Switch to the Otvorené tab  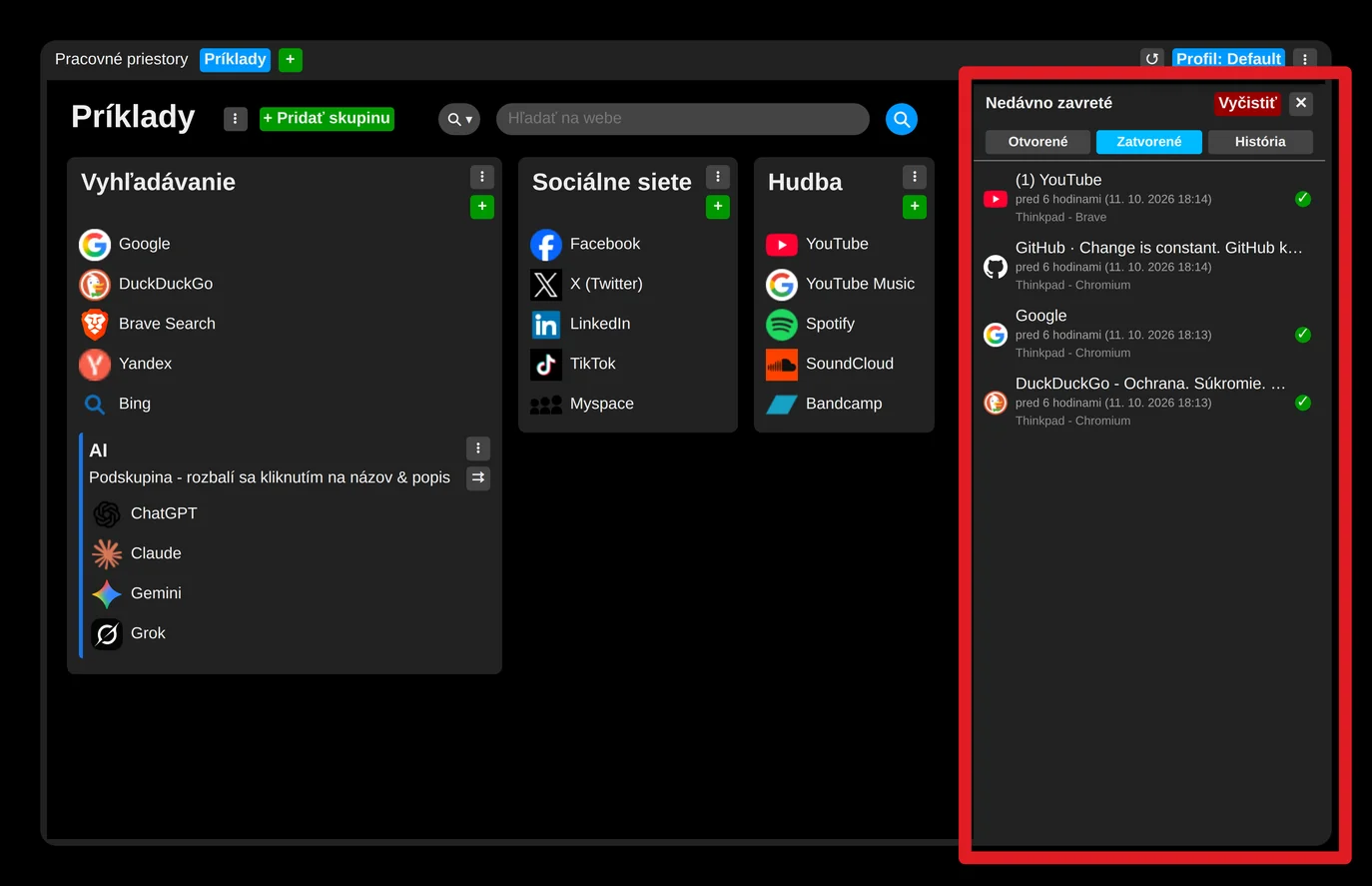click(1037, 142)
